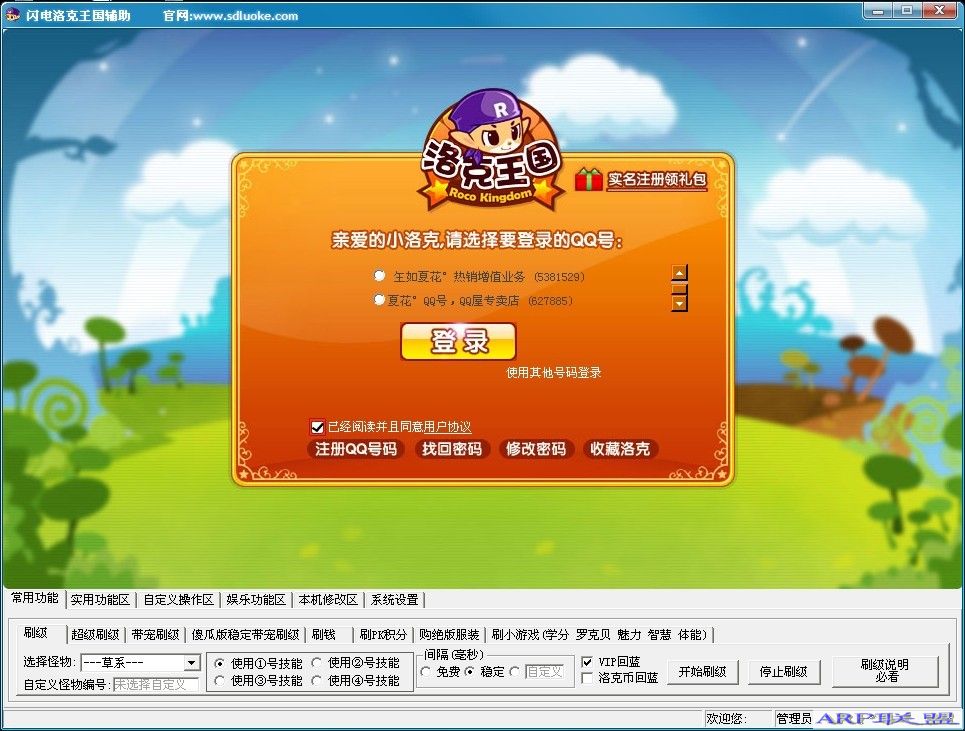The image size is (965, 731).
Task: Switch to 实用功能区 tab
Action: click(x=100, y=600)
